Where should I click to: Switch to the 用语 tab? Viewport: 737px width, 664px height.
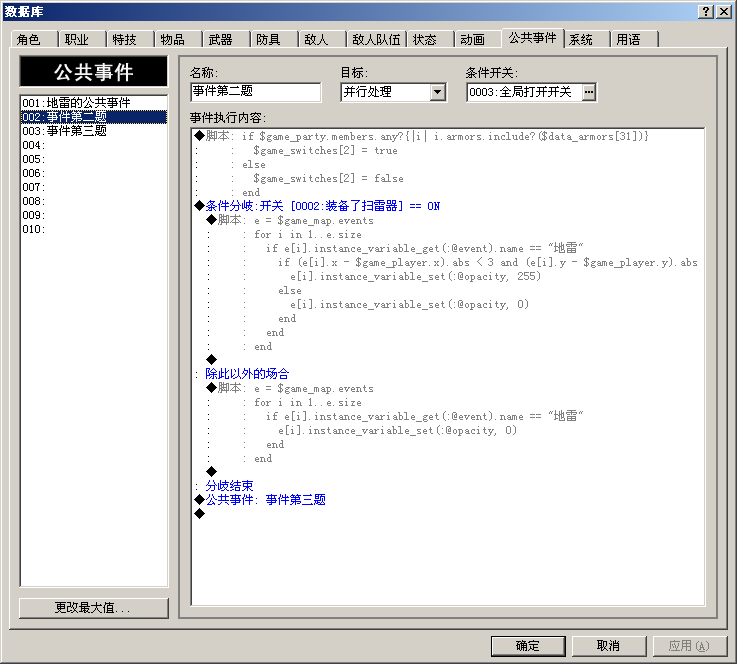coord(634,39)
